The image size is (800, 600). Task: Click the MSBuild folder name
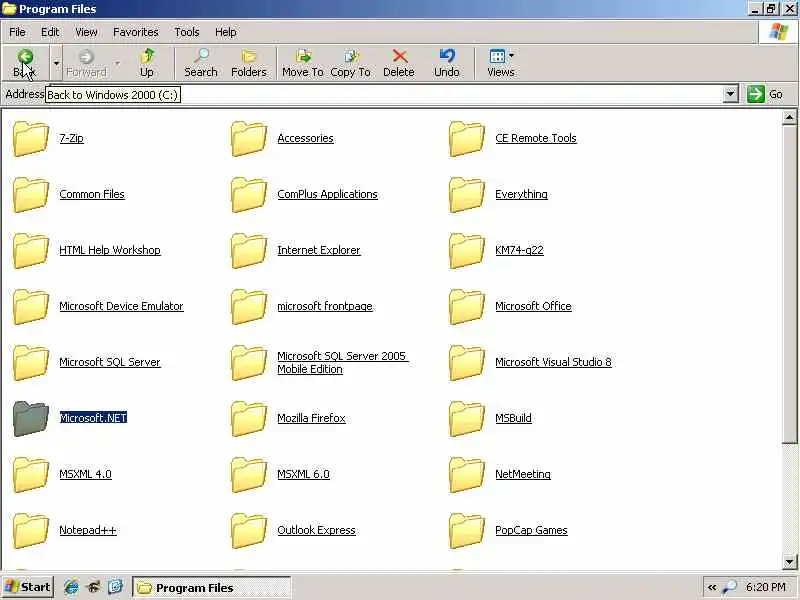point(513,418)
